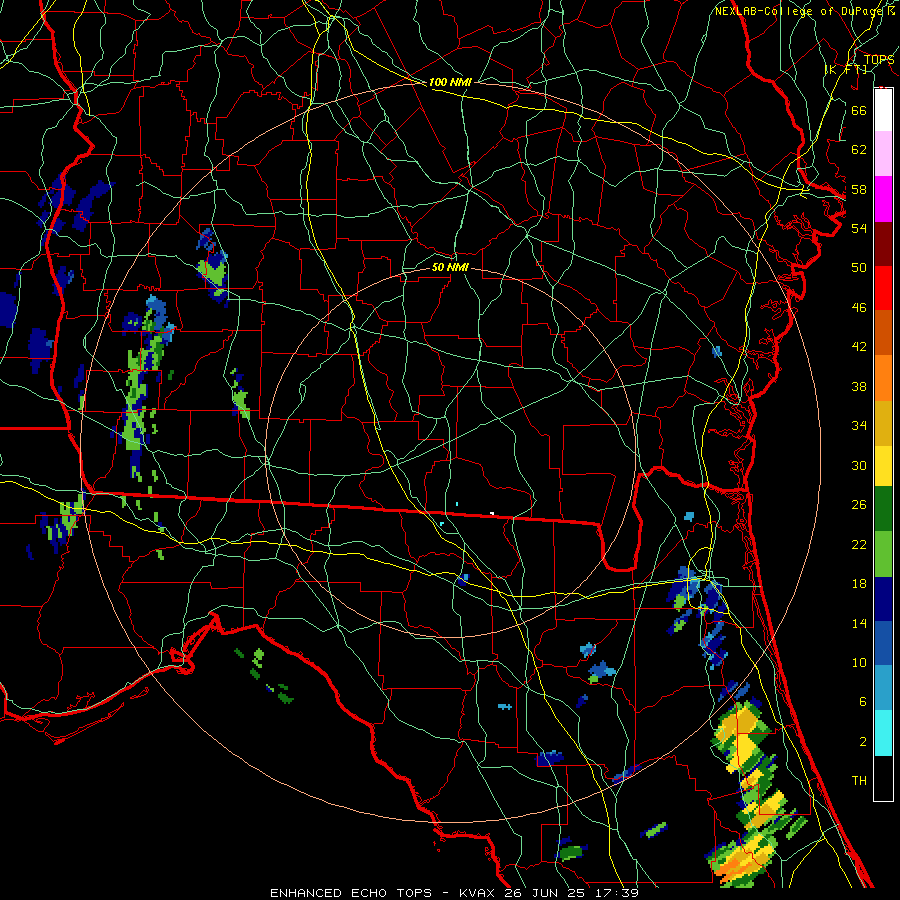The height and width of the screenshot is (900, 900).
Task: Click the legend value "38"
Action: point(859,386)
